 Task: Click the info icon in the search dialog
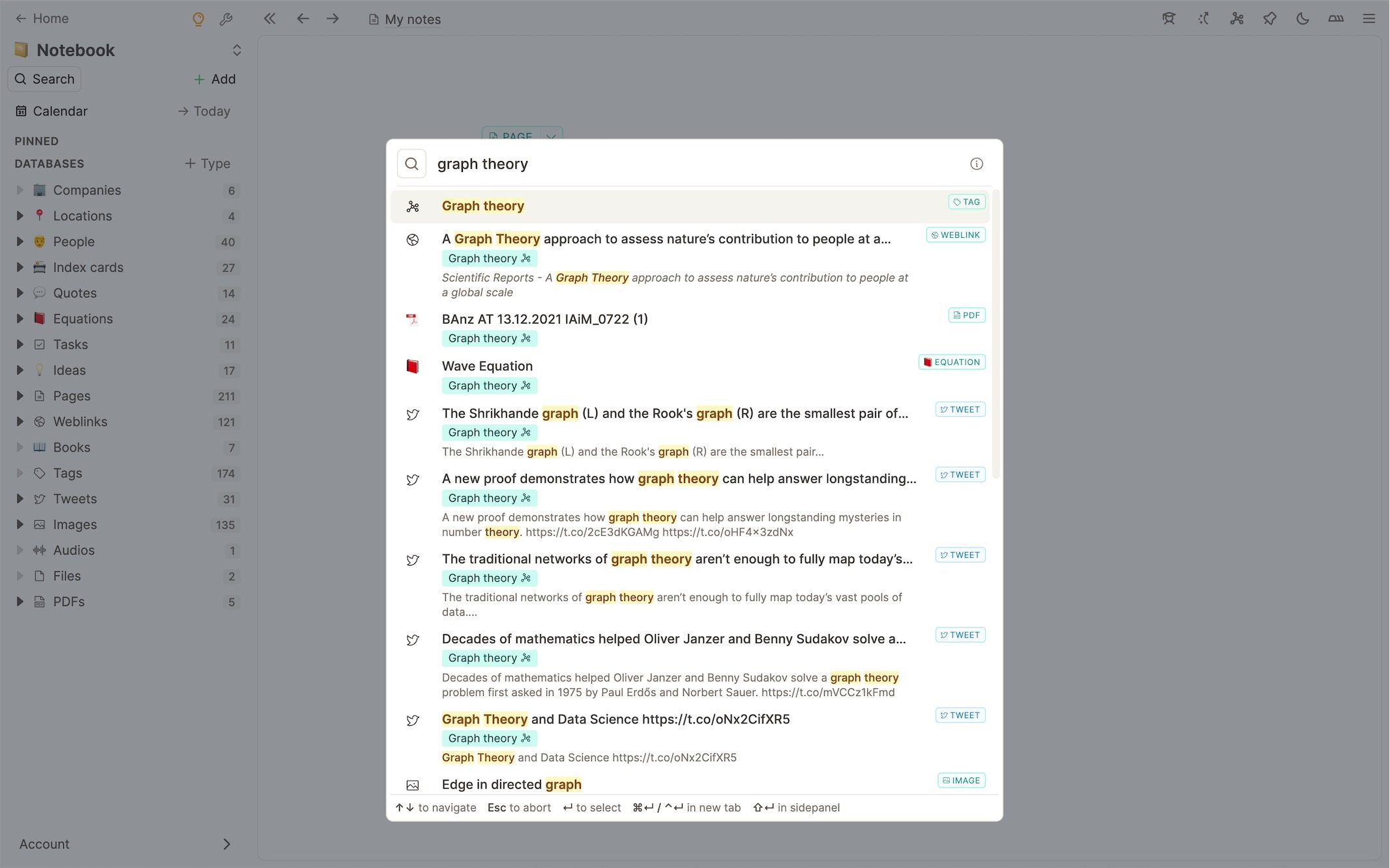[976, 164]
